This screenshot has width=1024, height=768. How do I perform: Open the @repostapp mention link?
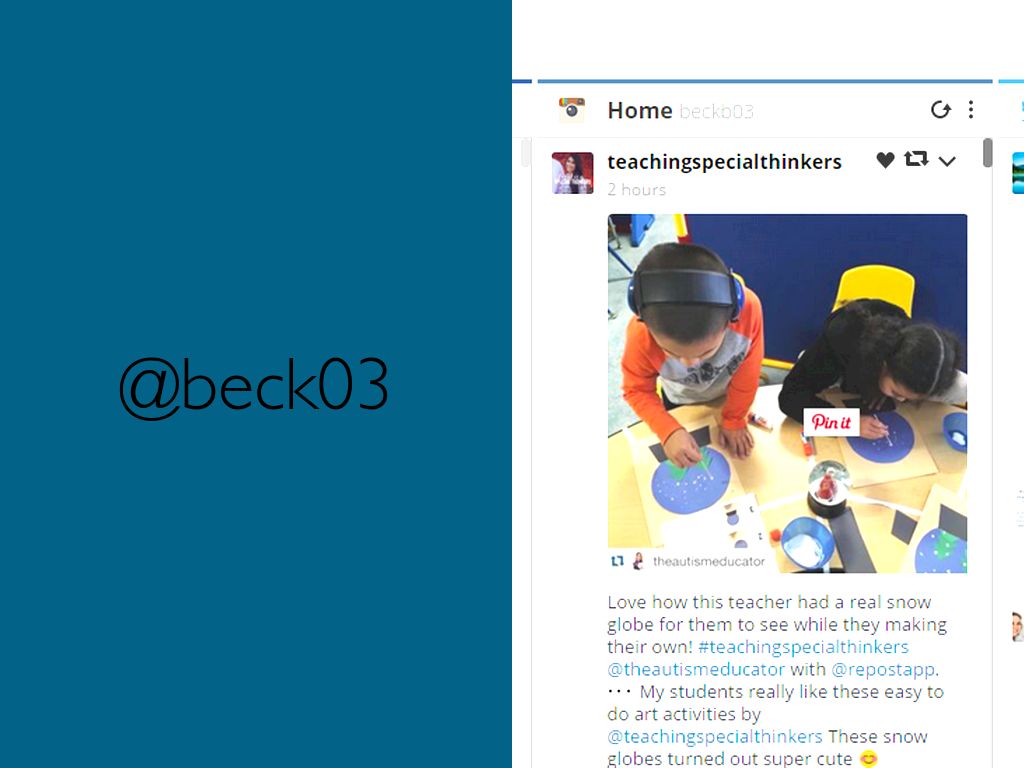pos(883,669)
